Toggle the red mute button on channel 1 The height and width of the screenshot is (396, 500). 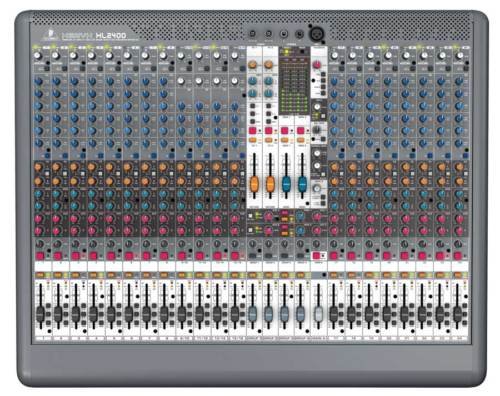click(40, 256)
